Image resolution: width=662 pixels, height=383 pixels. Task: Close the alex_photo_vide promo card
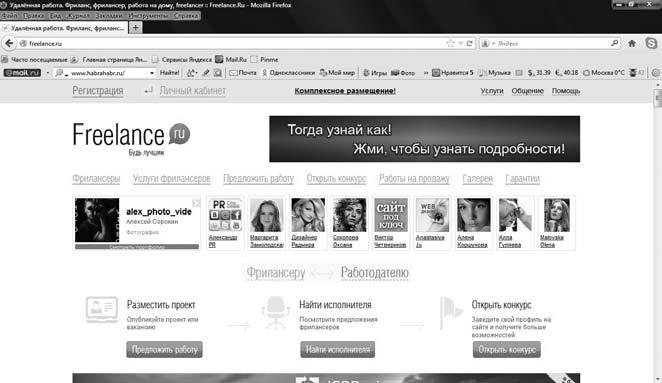click(196, 203)
